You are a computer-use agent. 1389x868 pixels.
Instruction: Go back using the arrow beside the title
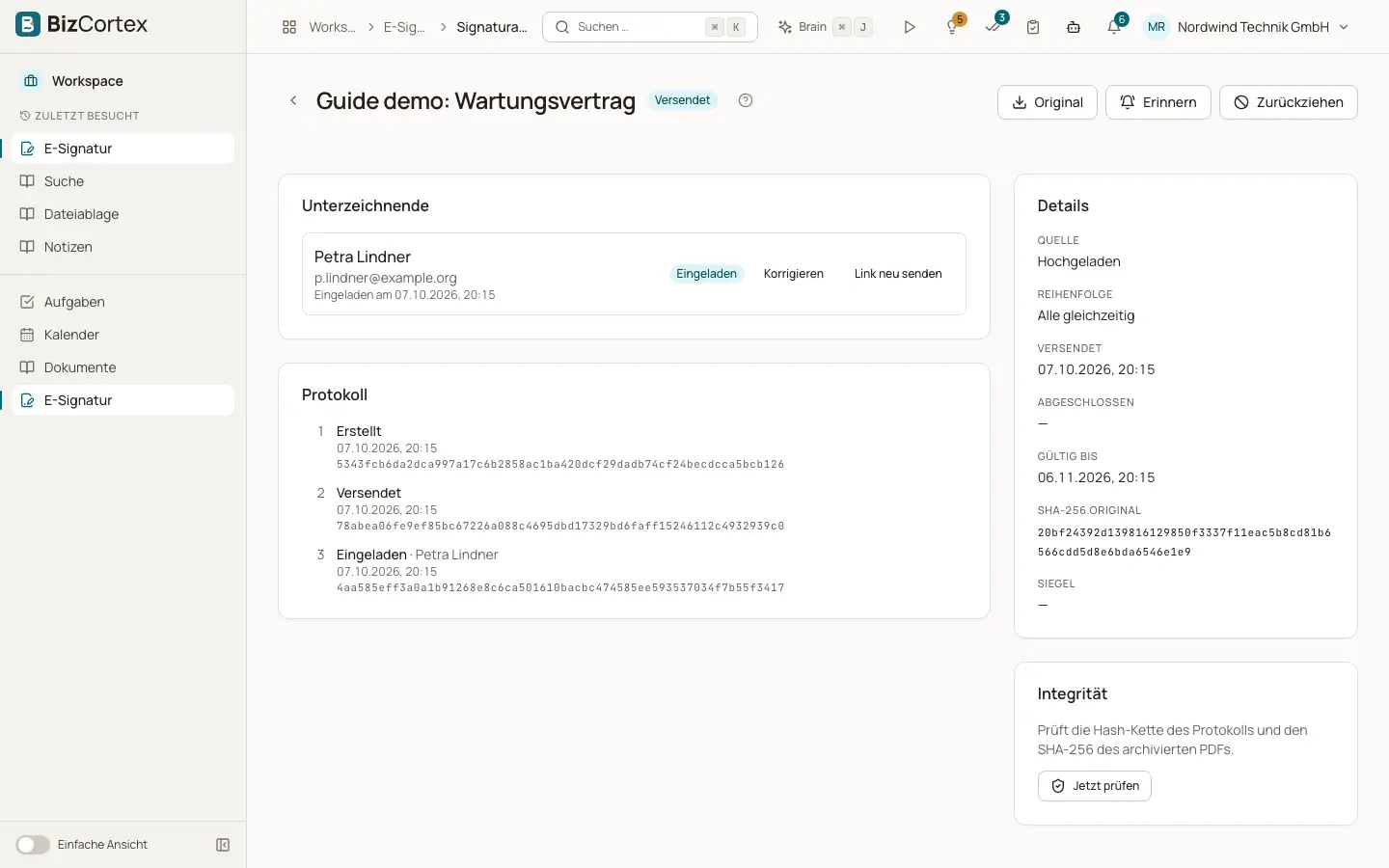[x=293, y=100]
